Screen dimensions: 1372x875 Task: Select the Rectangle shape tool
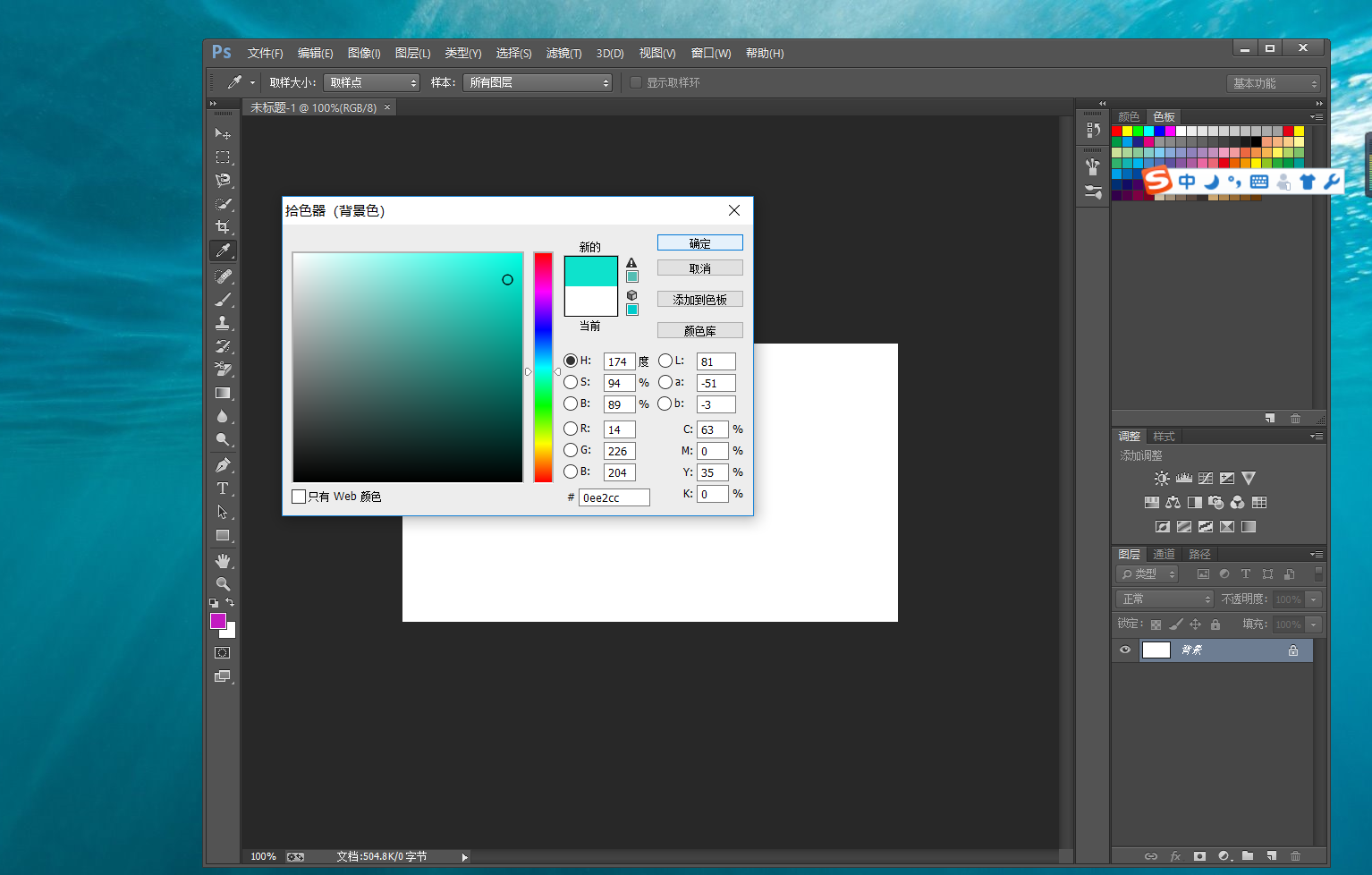coord(223,535)
